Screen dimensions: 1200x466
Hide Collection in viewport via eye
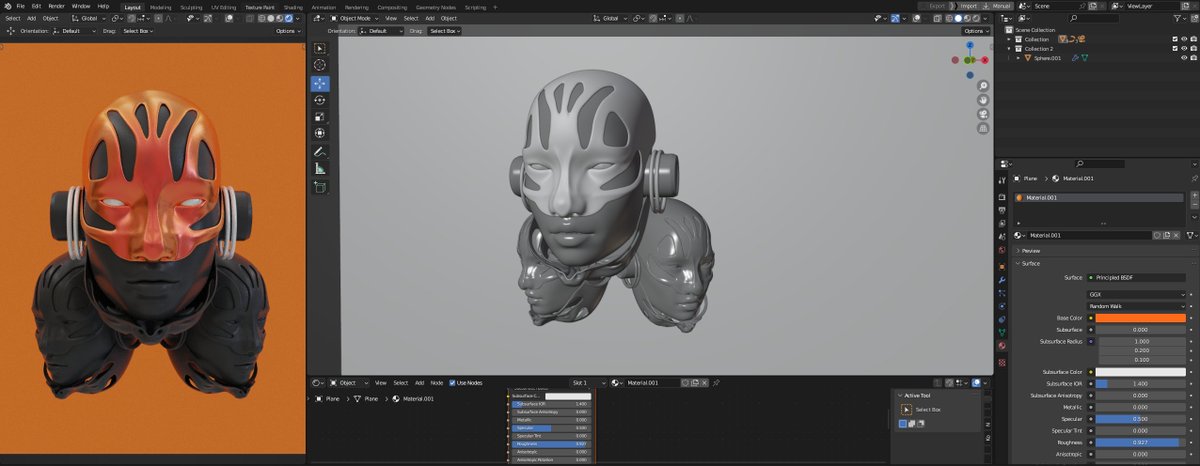(x=1184, y=39)
